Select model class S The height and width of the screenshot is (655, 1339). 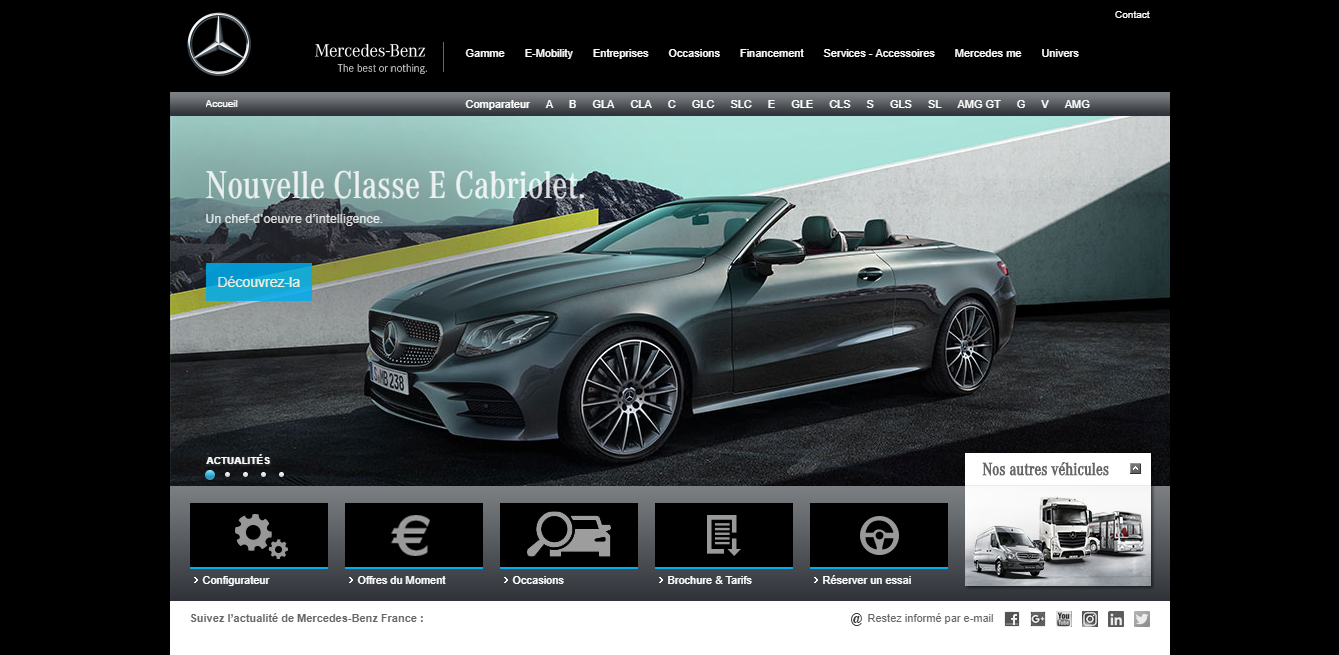click(x=870, y=104)
